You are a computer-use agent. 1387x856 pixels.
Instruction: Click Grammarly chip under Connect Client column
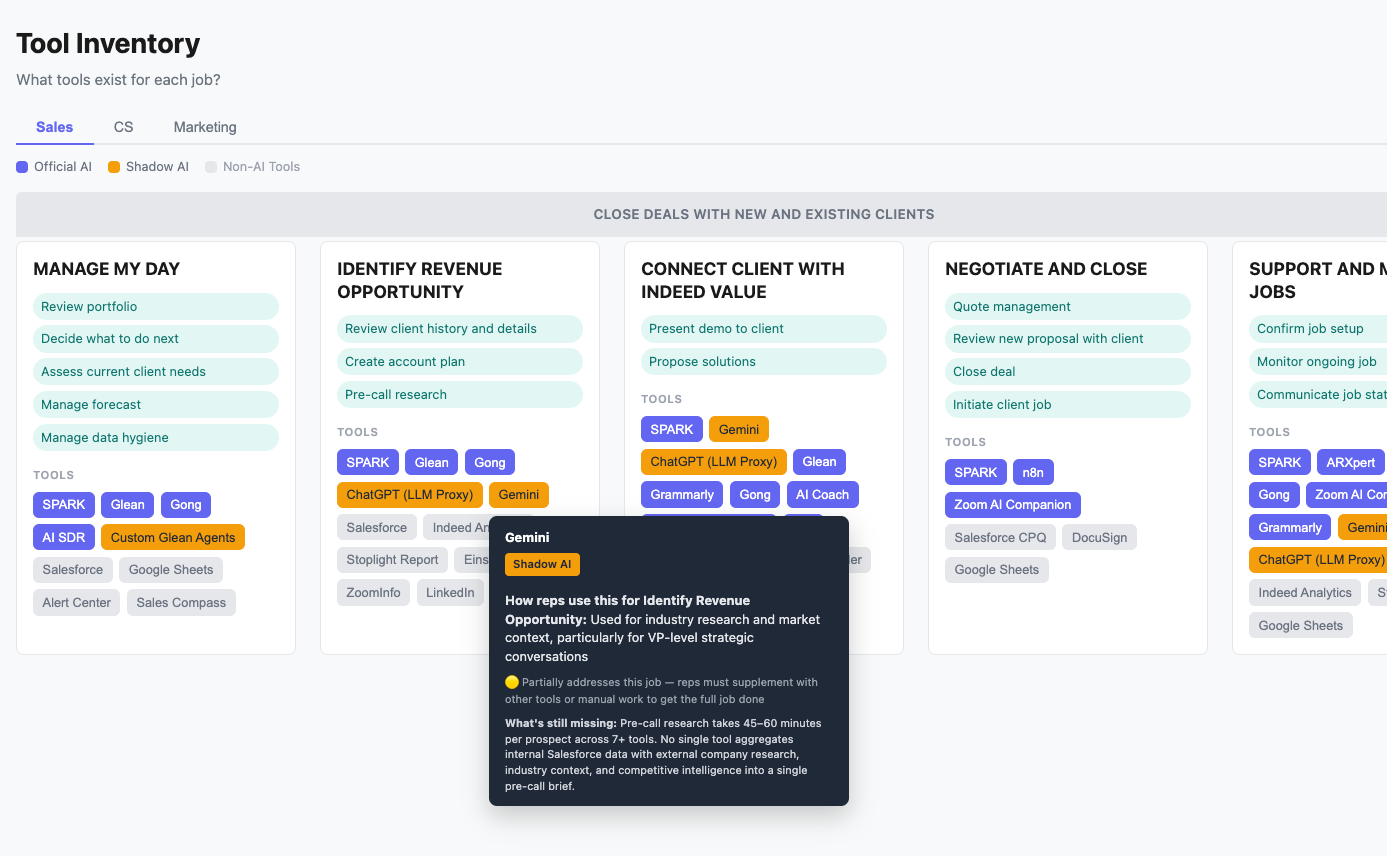coord(682,495)
